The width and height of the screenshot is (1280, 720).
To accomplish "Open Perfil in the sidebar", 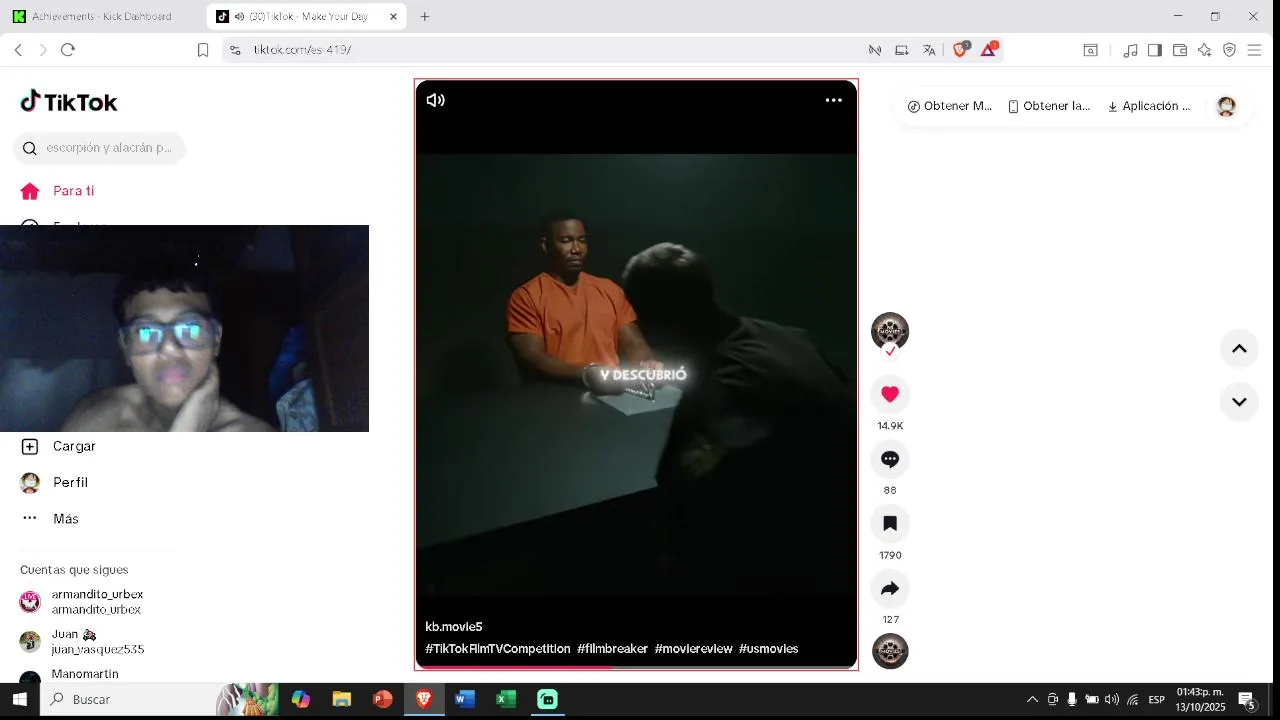I will pyautogui.click(x=55, y=482).
